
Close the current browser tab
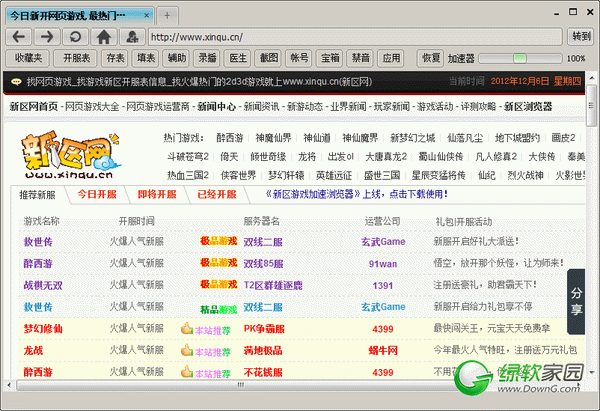click(x=147, y=15)
